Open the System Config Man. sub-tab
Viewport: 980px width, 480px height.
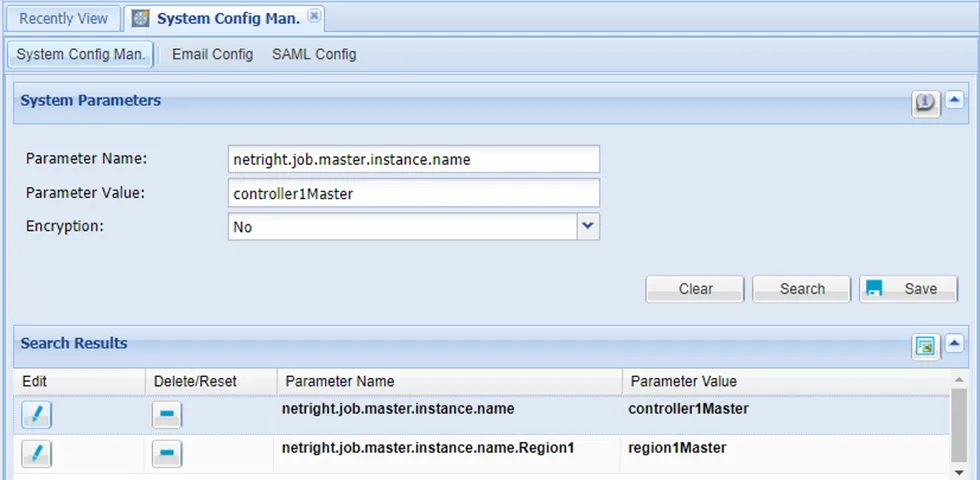tap(80, 54)
